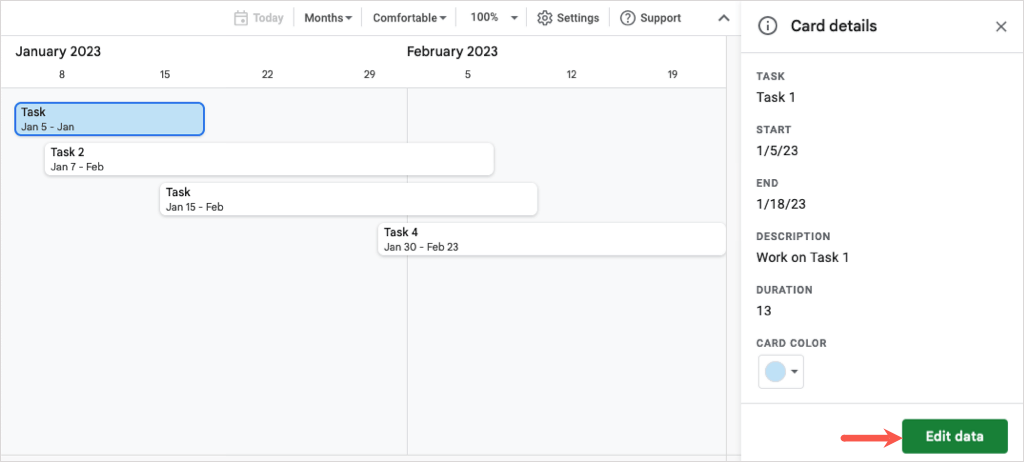Click the February 2023 month header

click(452, 52)
